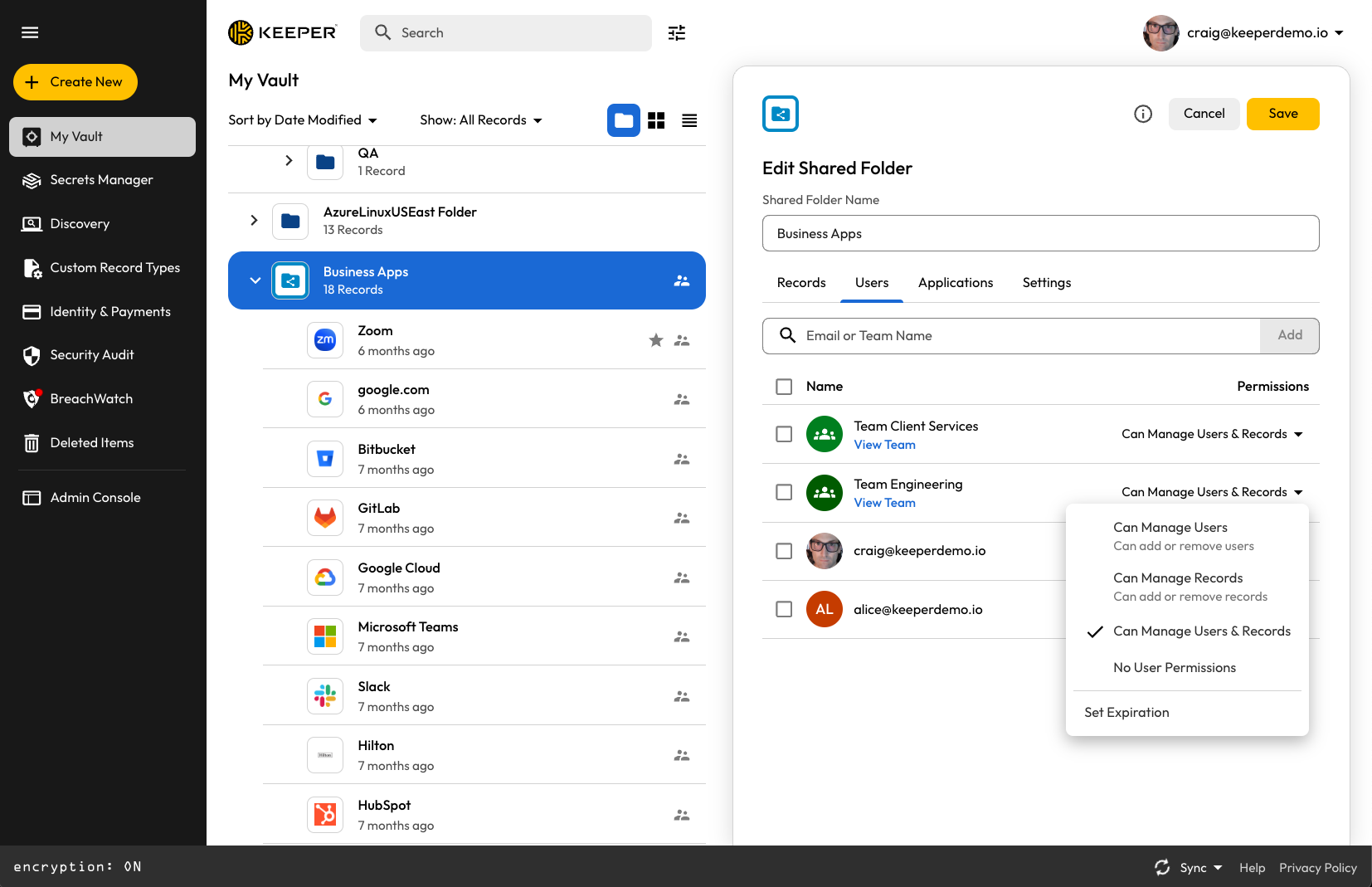Click View Team under Team Client Services
Screen dimensions: 1372x887
(x=884, y=445)
